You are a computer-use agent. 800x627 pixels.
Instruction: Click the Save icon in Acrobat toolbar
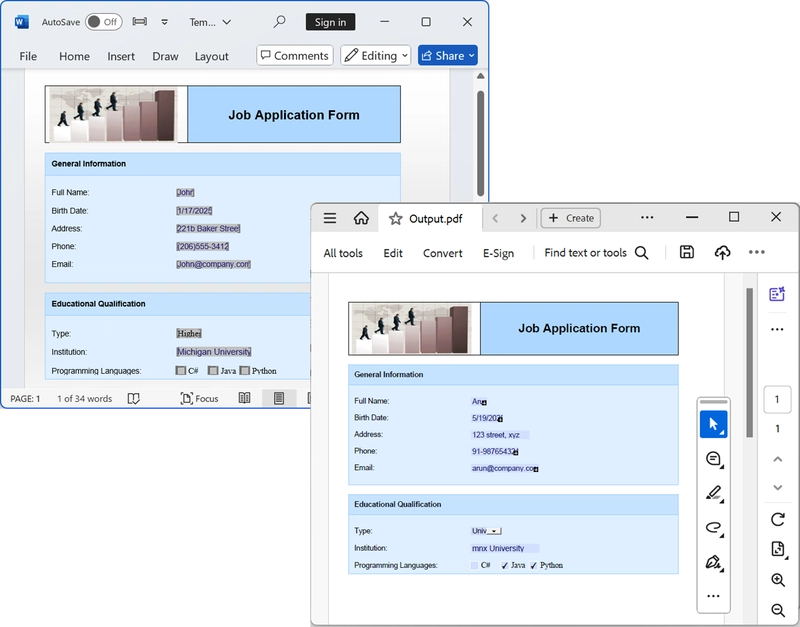click(x=686, y=252)
